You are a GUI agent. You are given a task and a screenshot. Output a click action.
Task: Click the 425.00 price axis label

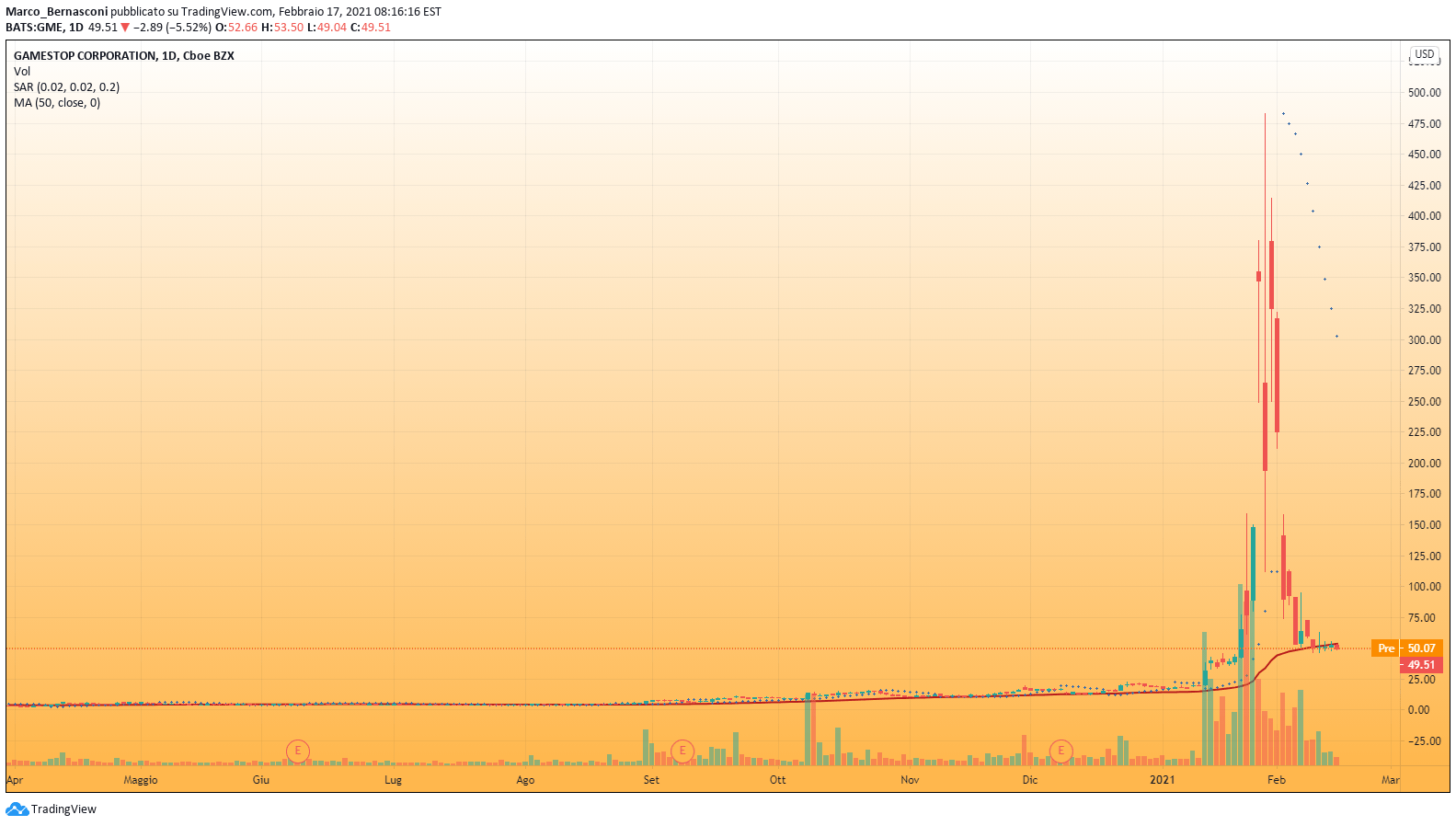click(x=1425, y=186)
